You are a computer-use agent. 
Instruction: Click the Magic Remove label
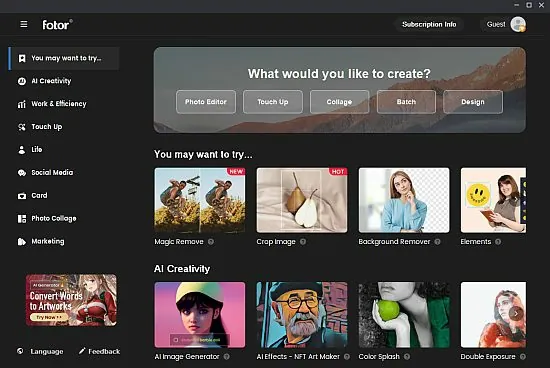(x=179, y=242)
